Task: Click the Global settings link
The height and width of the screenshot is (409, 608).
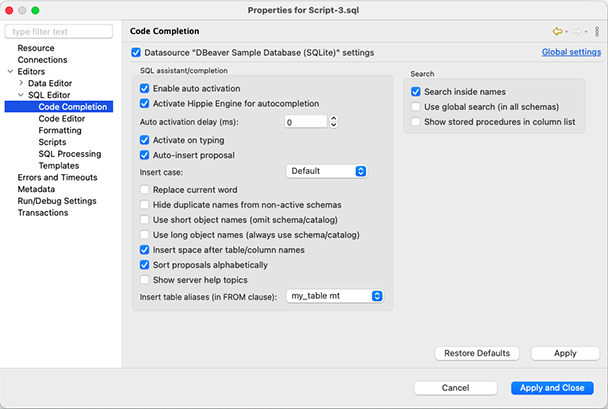Action: (571, 52)
